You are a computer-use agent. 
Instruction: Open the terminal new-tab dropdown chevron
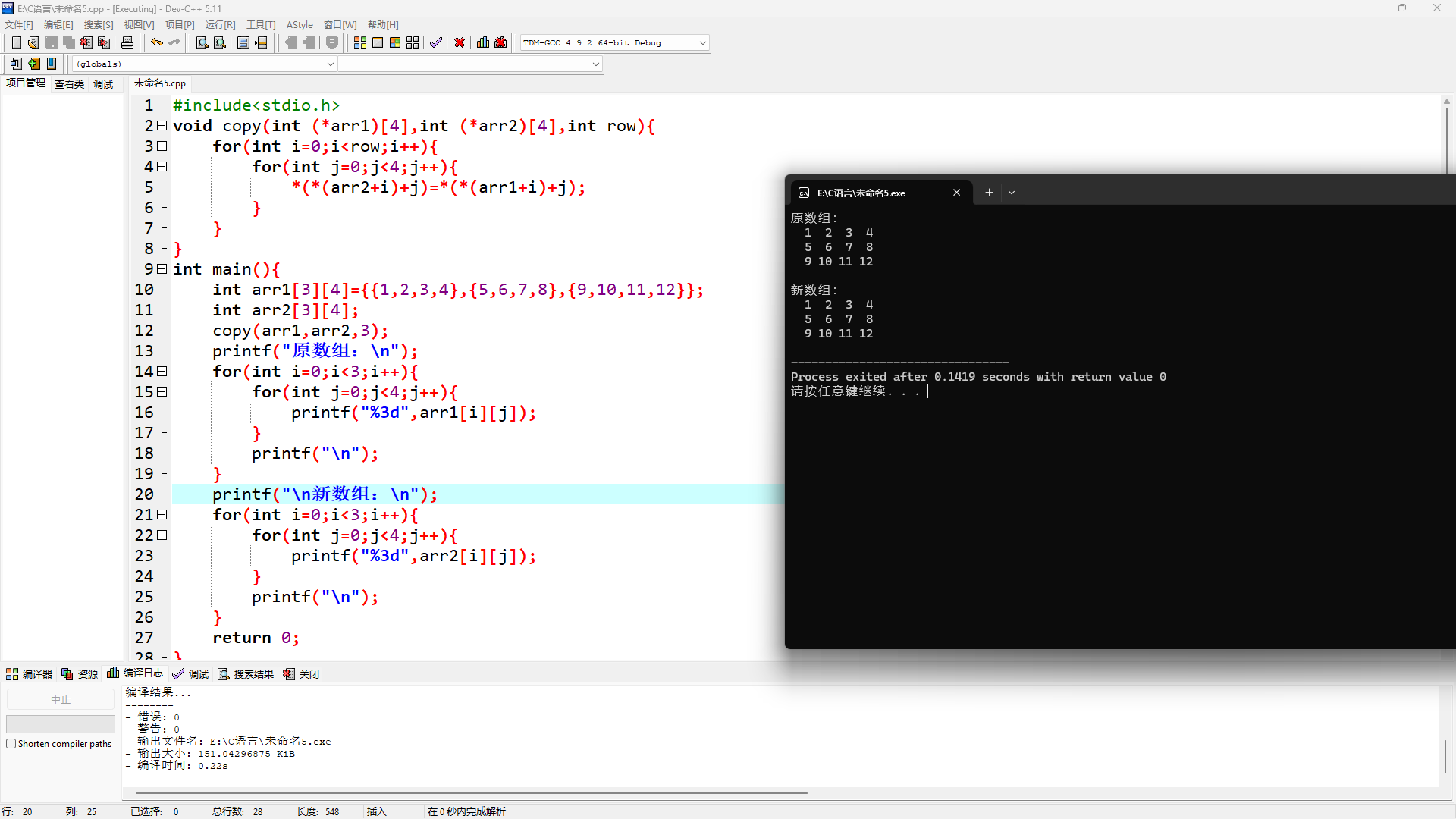(1012, 193)
